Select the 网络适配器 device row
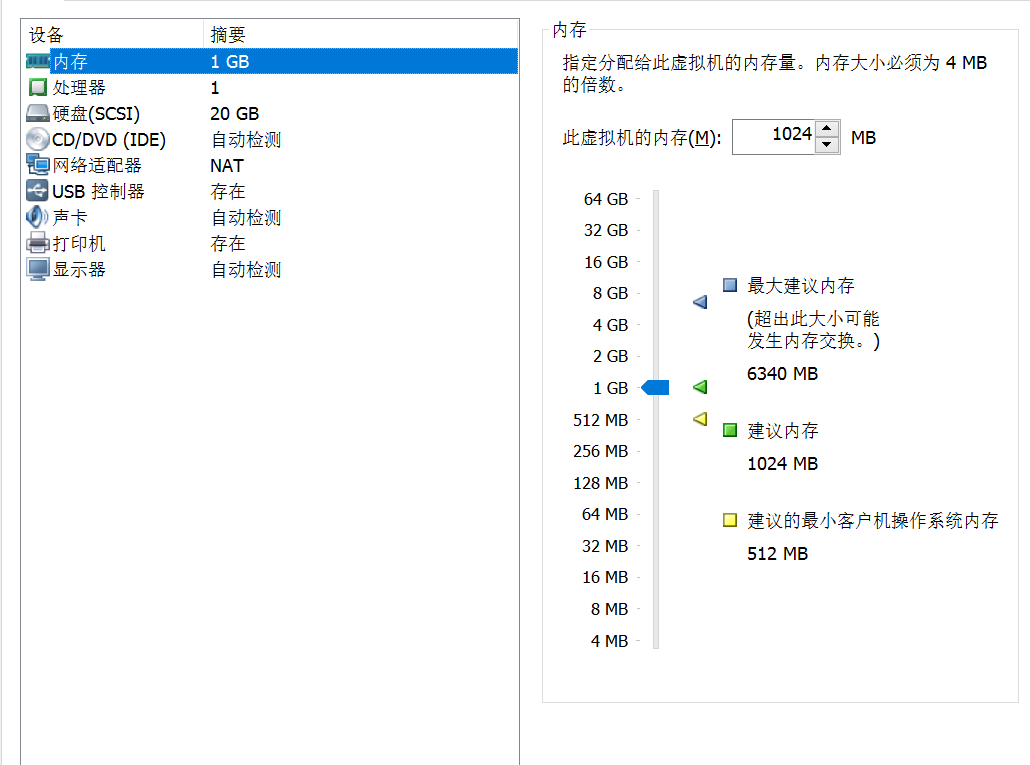This screenshot has width=1030, height=765. pyautogui.click(x=270, y=165)
